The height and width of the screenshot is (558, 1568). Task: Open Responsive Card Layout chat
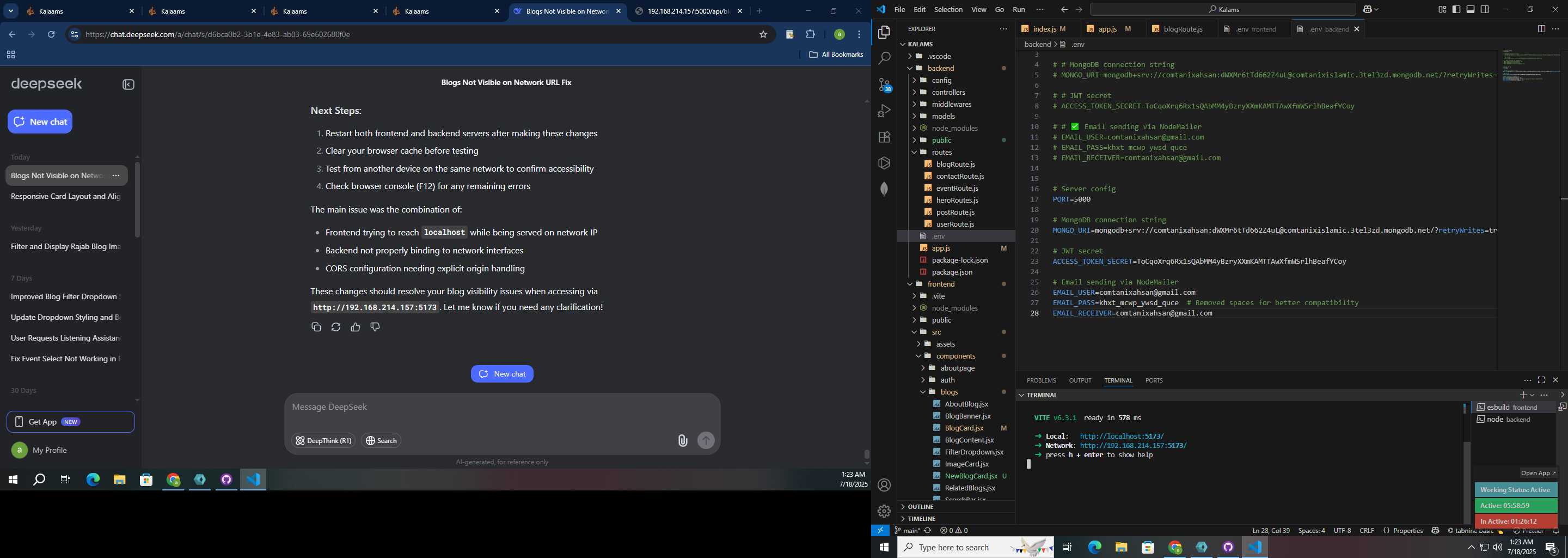pyautogui.click(x=66, y=197)
